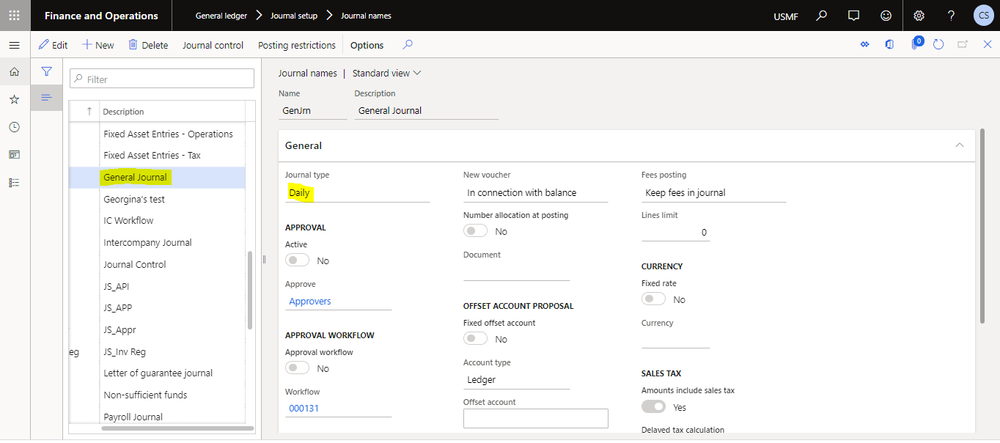The height and width of the screenshot is (443, 1000).
Task: Open workflow 000131 link
Action: 303,407
